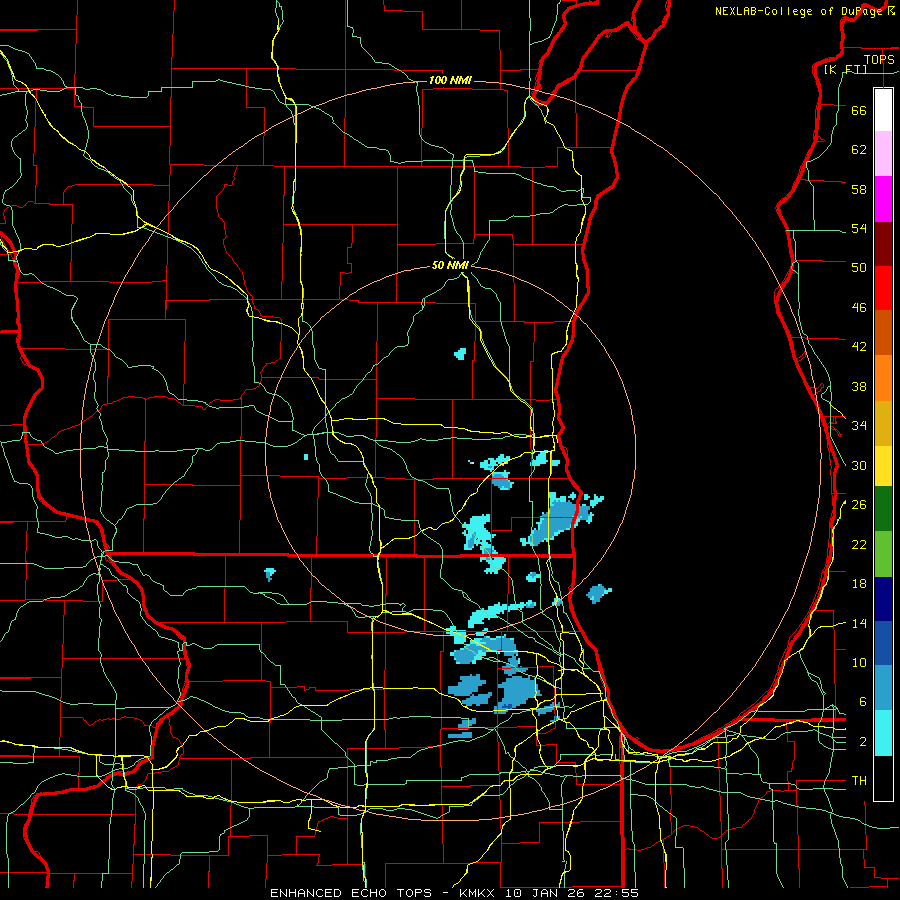The height and width of the screenshot is (900, 900).
Task: Click the "K FT" units label
Action: click(x=845, y=69)
